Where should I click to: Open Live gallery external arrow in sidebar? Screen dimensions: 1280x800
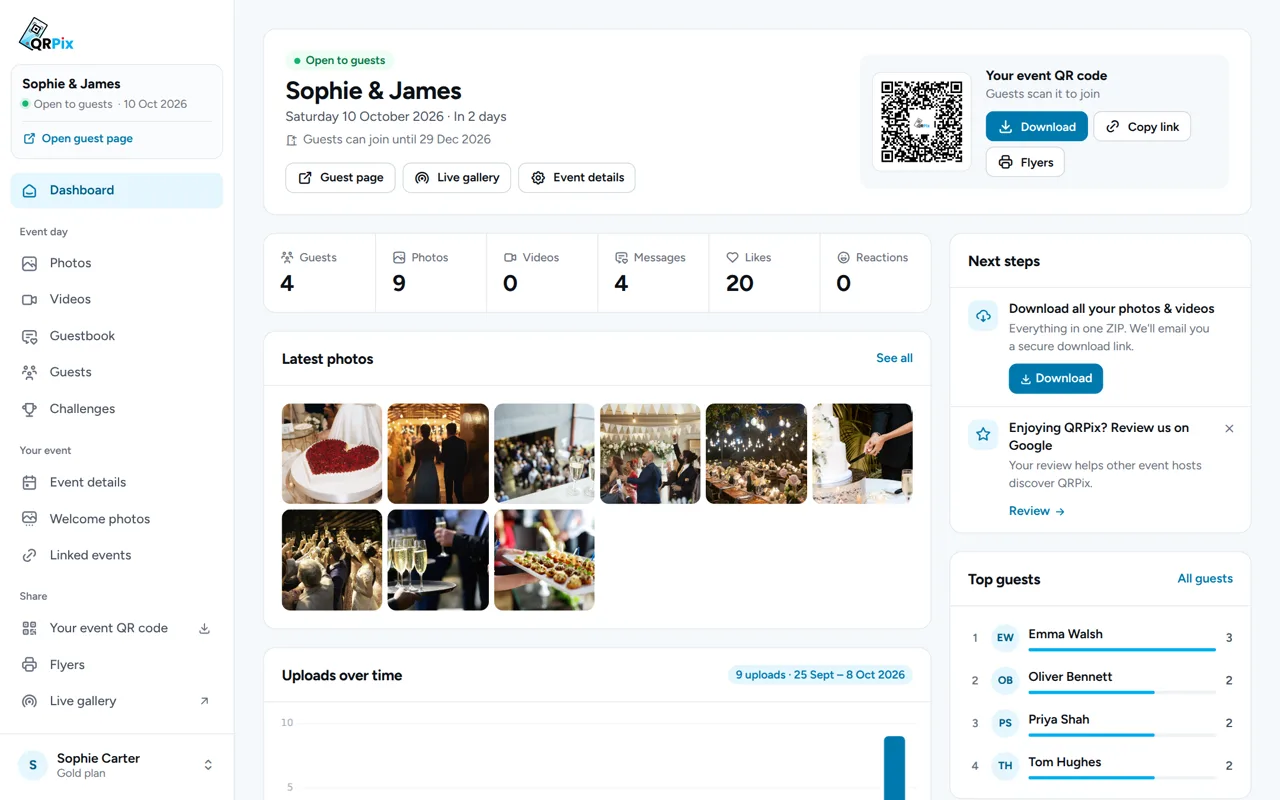pos(204,701)
